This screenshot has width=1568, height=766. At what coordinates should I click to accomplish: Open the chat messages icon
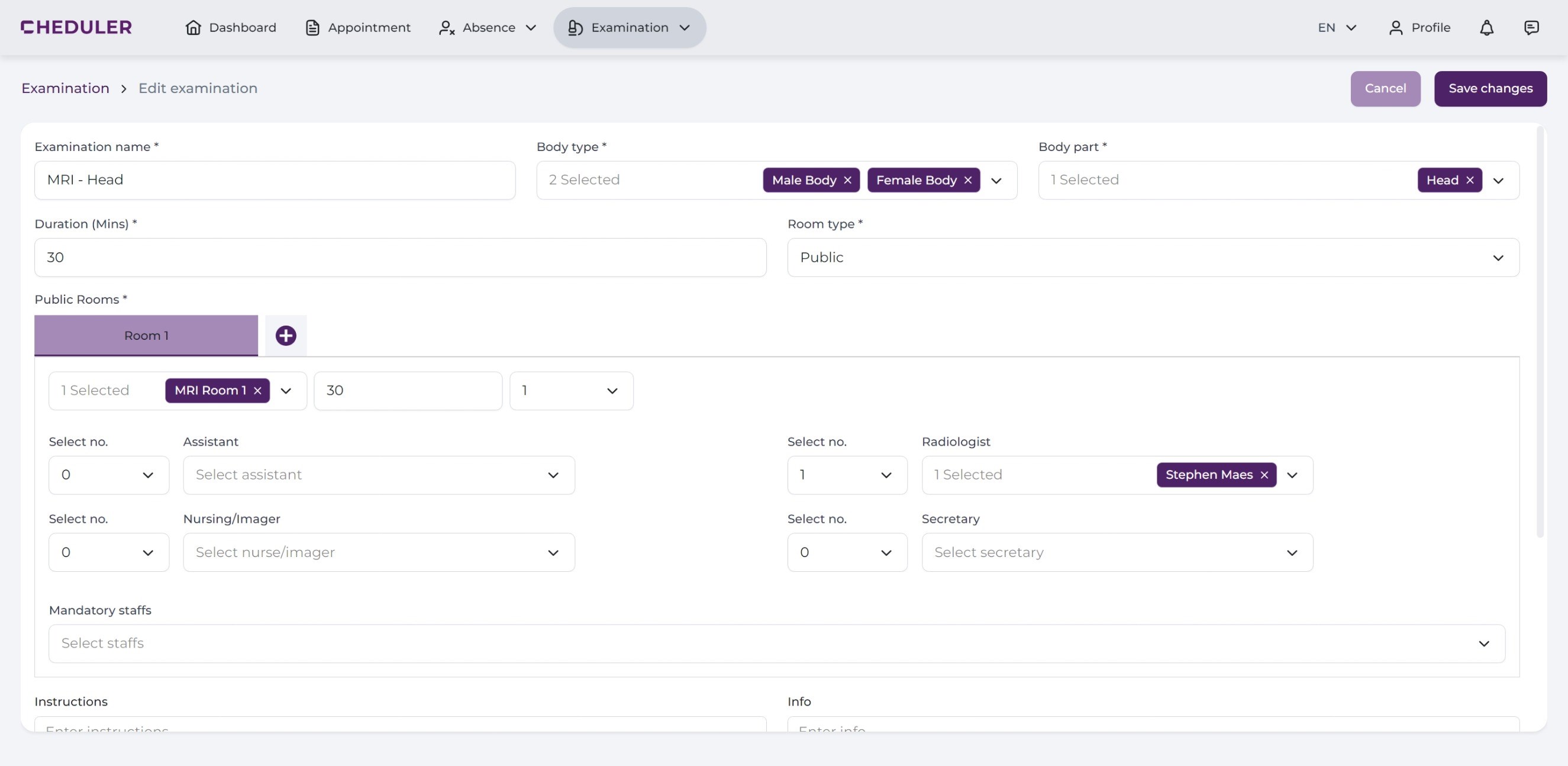click(1531, 27)
